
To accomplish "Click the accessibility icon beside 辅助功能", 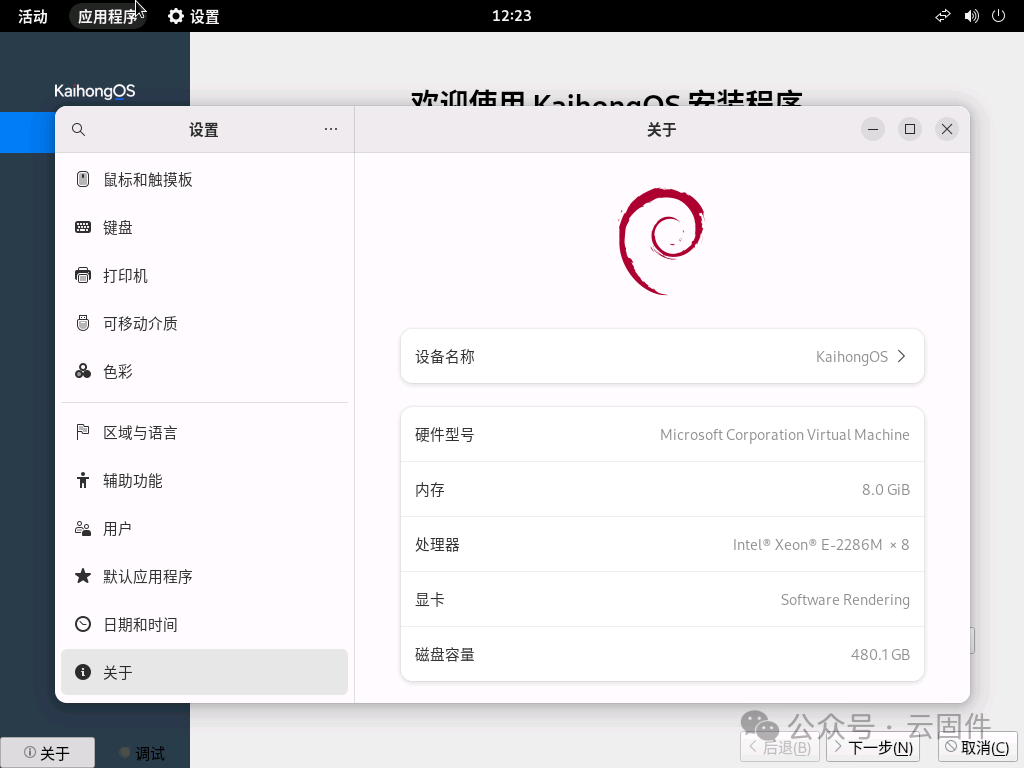I will 83,480.
